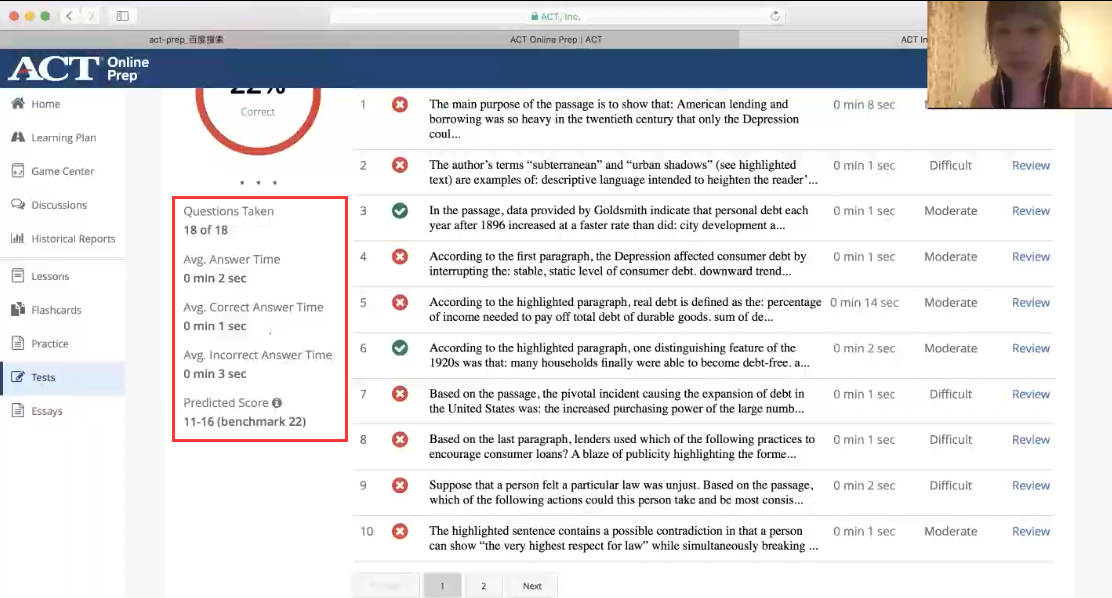Review question 9 about unjust law
The height and width of the screenshot is (598, 1112).
(1030, 485)
